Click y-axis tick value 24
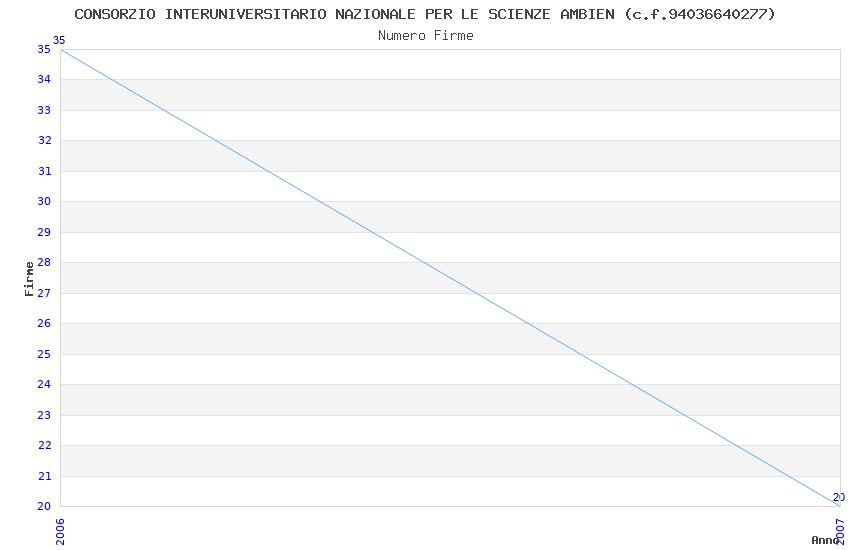Image resolution: width=850 pixels, height=550 pixels. [x=44, y=384]
